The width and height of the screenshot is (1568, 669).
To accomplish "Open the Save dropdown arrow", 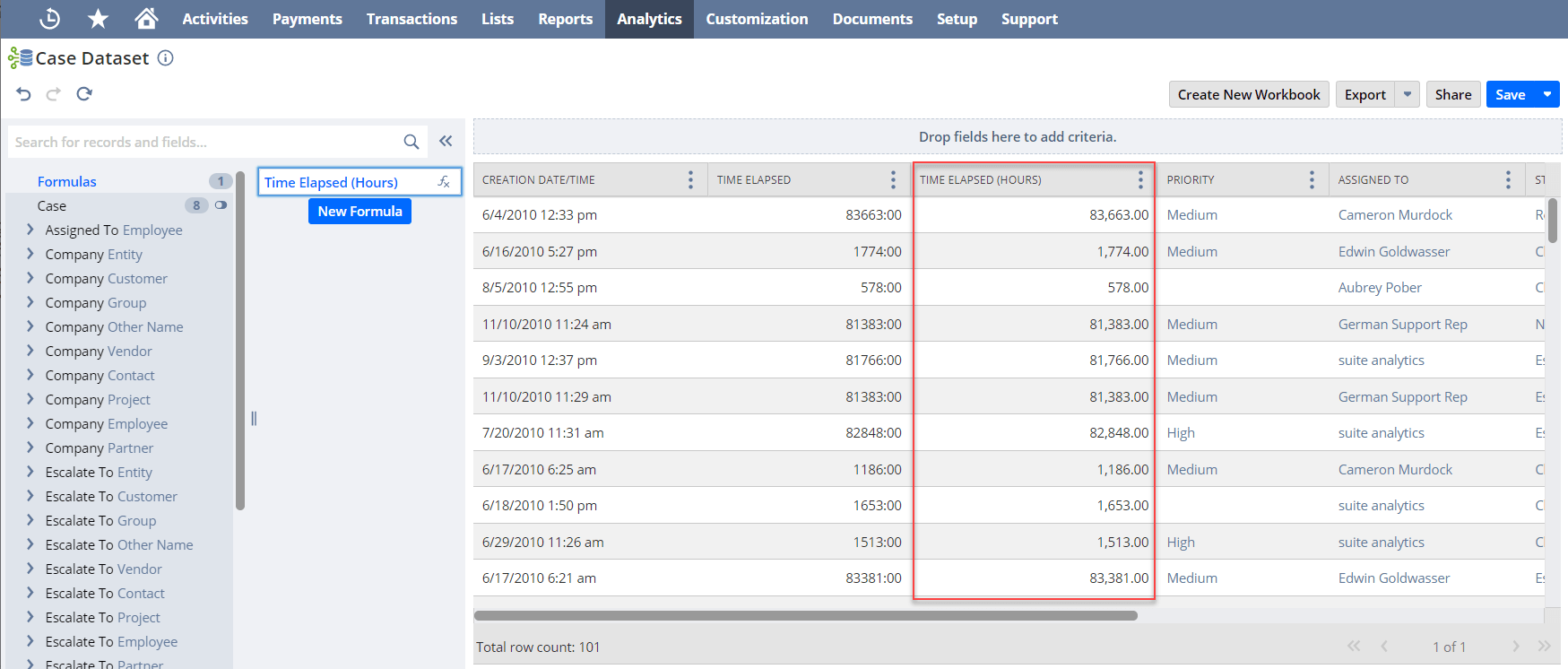I will (1547, 94).
